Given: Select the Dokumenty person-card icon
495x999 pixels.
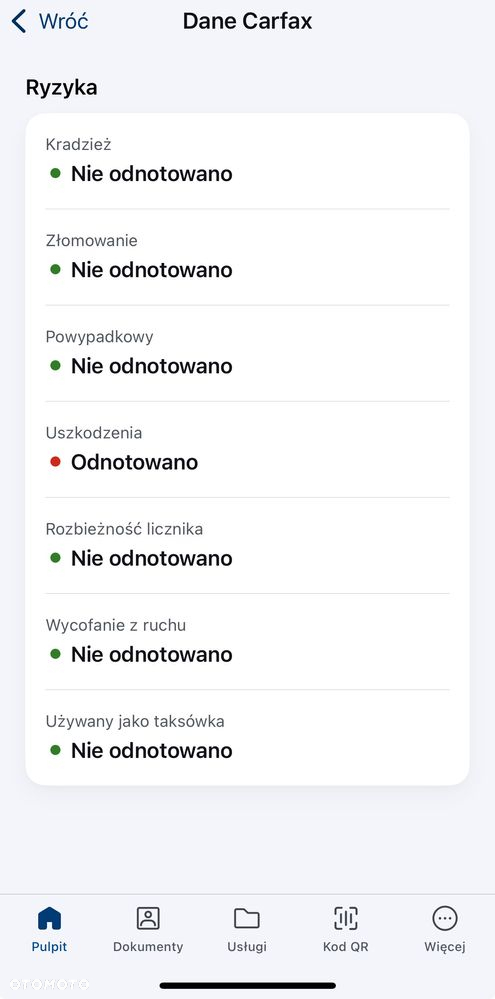Looking at the screenshot, I should tap(148, 918).
